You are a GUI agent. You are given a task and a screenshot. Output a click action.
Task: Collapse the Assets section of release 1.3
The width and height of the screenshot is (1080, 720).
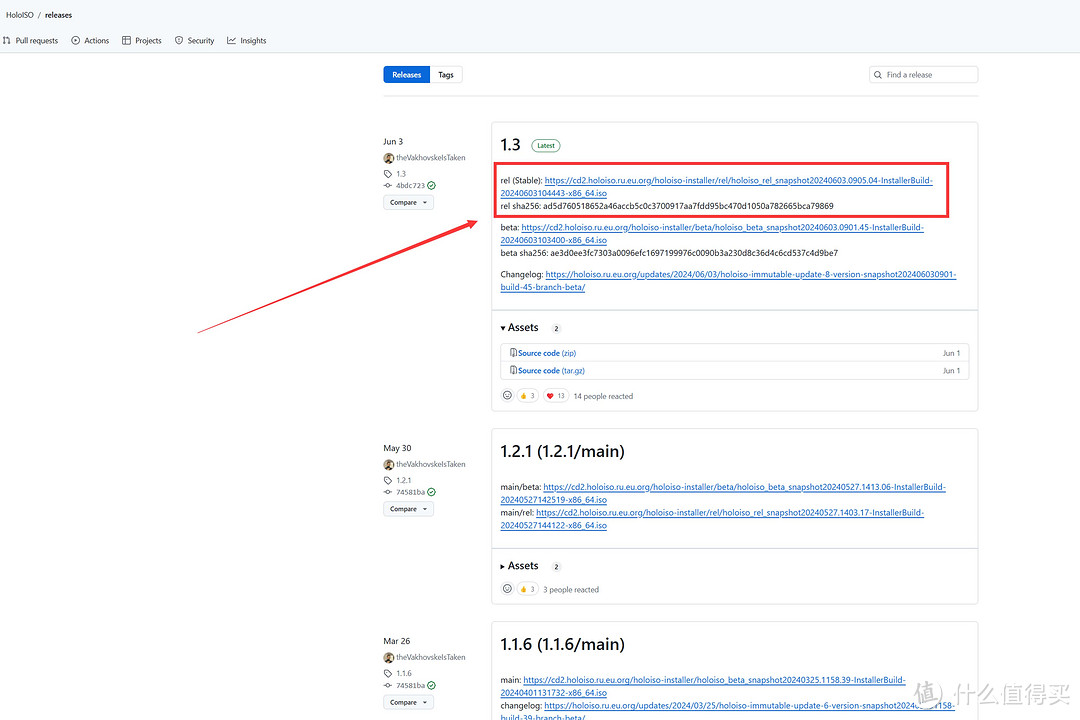click(521, 328)
